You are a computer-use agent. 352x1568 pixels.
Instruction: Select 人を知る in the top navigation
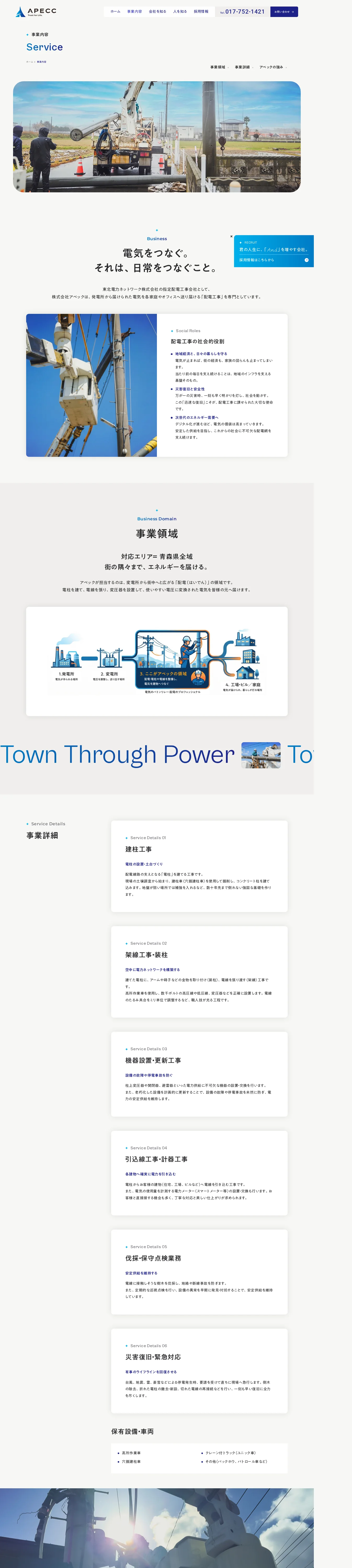click(180, 11)
